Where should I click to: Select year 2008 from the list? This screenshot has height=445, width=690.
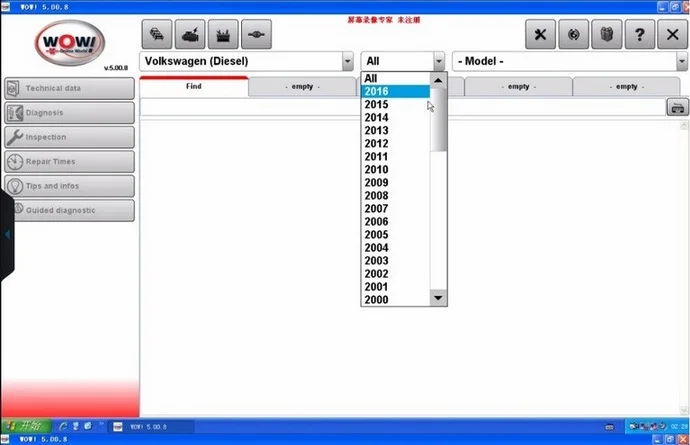[x=396, y=195]
